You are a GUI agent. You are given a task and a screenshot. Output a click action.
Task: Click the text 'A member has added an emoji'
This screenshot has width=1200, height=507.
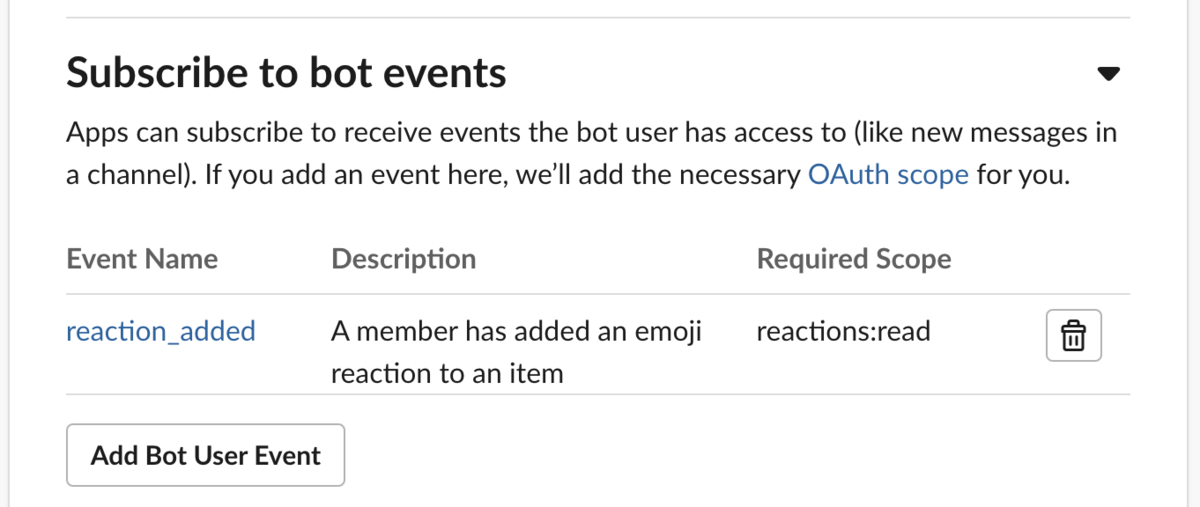pos(516,331)
